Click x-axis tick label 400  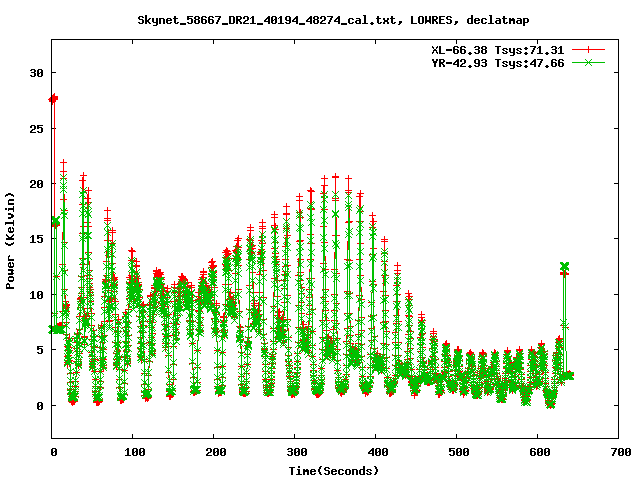[x=377, y=452]
